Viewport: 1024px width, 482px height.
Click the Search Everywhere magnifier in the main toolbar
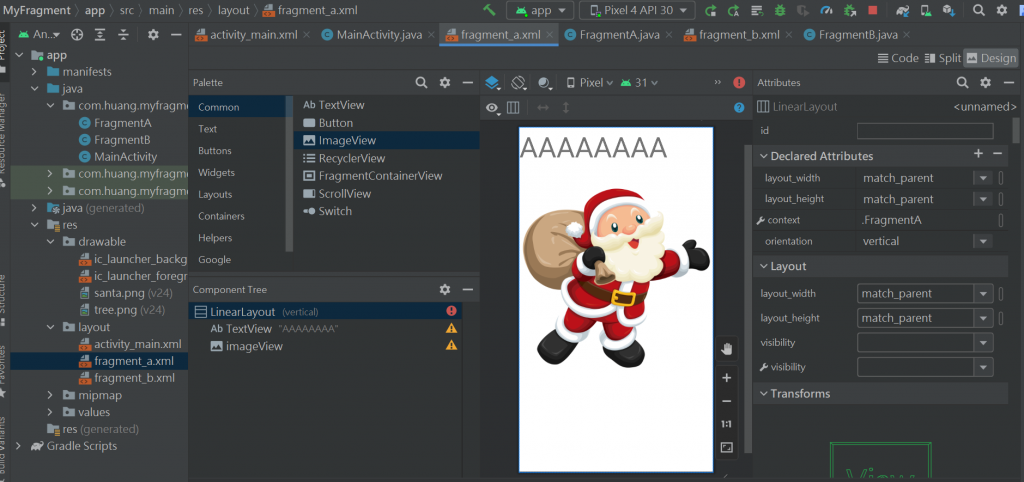978,10
